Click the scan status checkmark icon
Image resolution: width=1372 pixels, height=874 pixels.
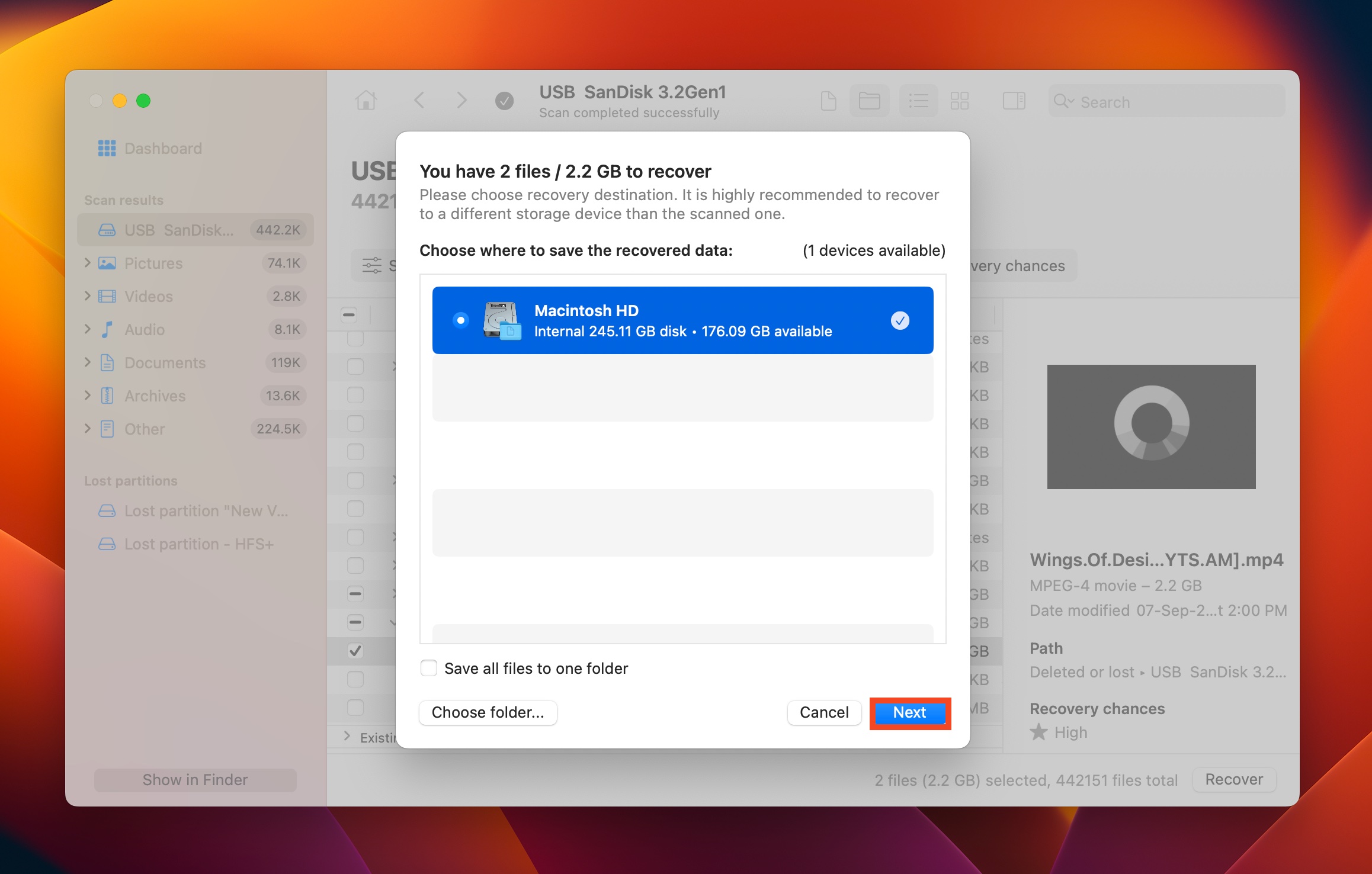click(506, 101)
